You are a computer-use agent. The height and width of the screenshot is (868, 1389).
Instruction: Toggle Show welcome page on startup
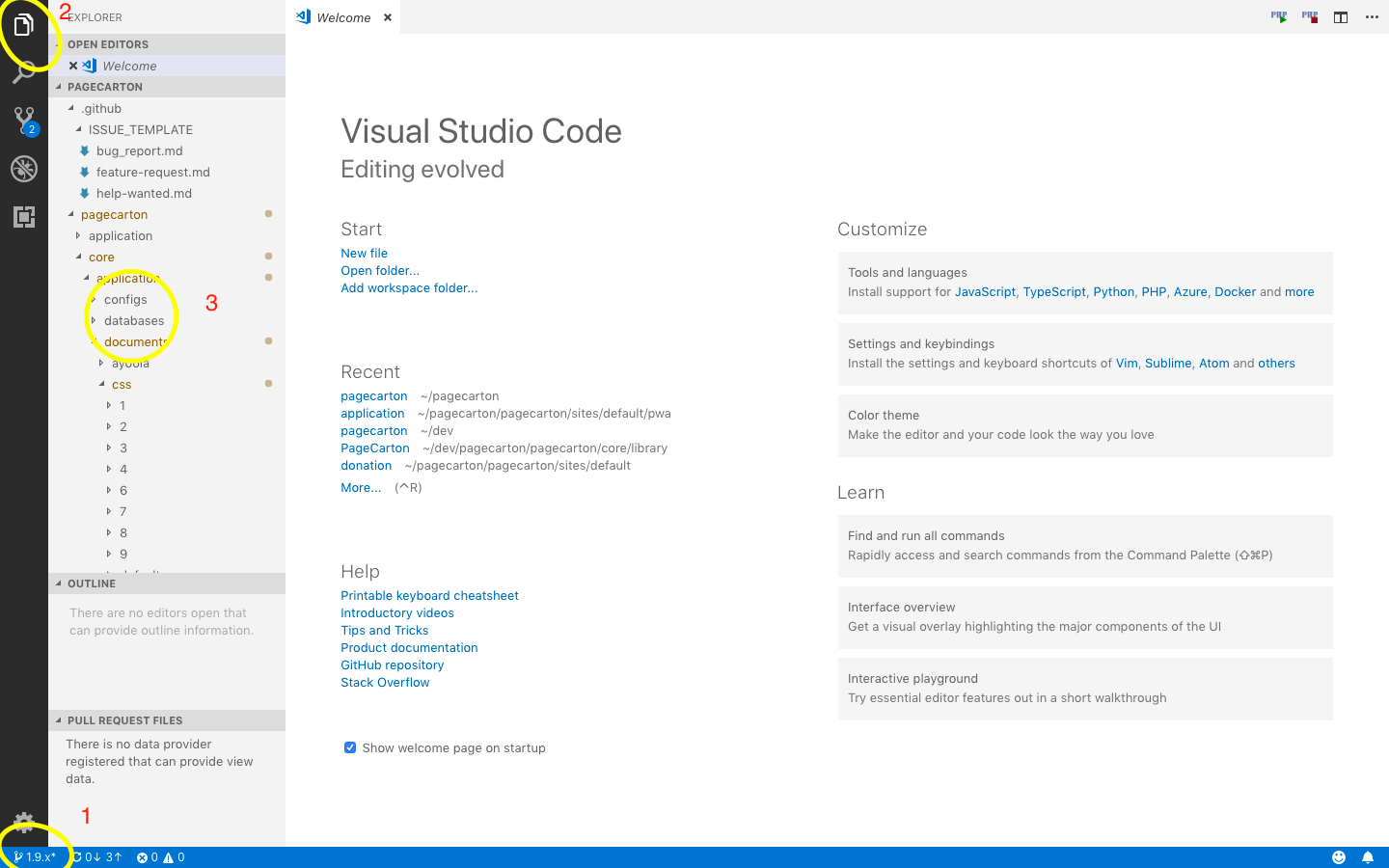point(350,747)
